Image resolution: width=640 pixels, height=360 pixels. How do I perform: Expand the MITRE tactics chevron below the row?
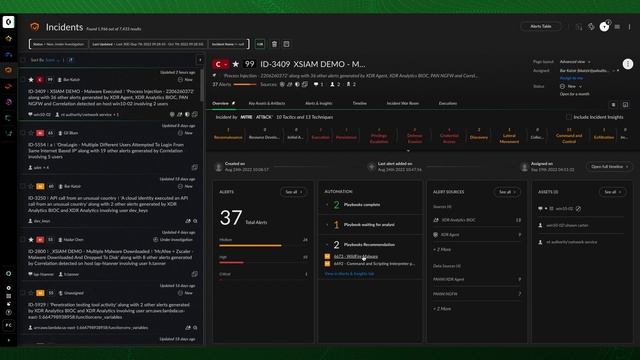[408, 150]
